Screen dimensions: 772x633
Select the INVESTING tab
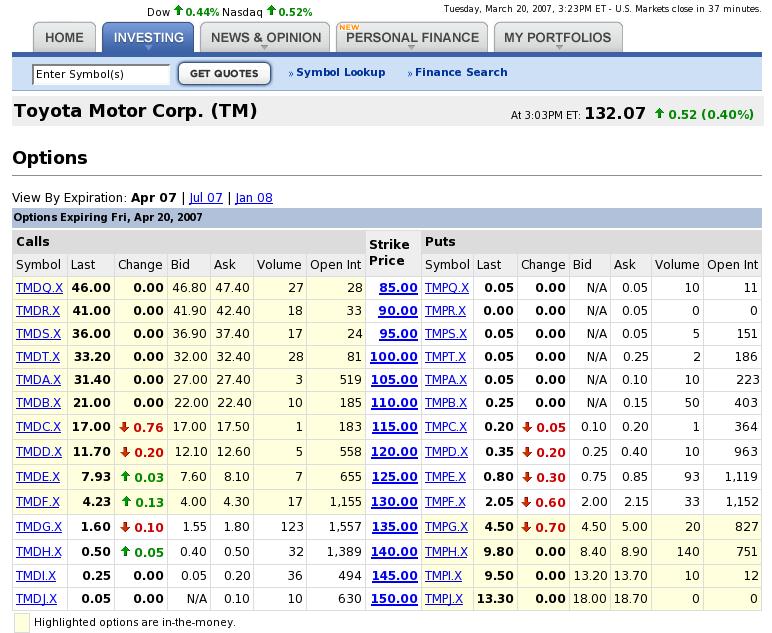click(148, 37)
